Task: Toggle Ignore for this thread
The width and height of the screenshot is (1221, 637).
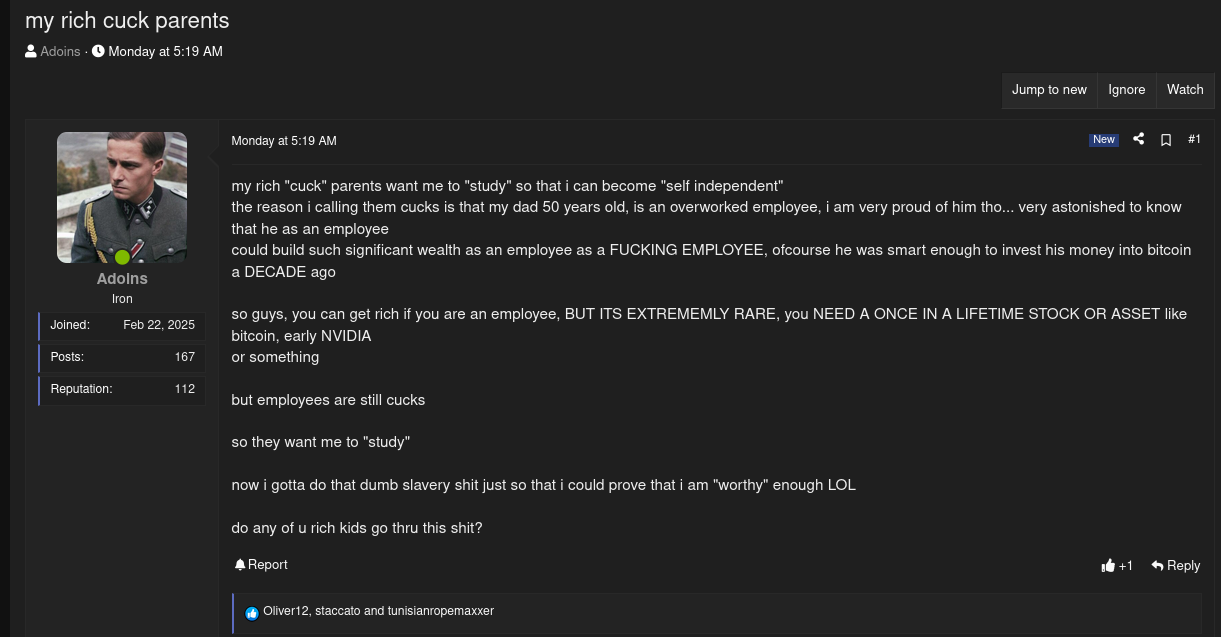Action: point(1126,90)
